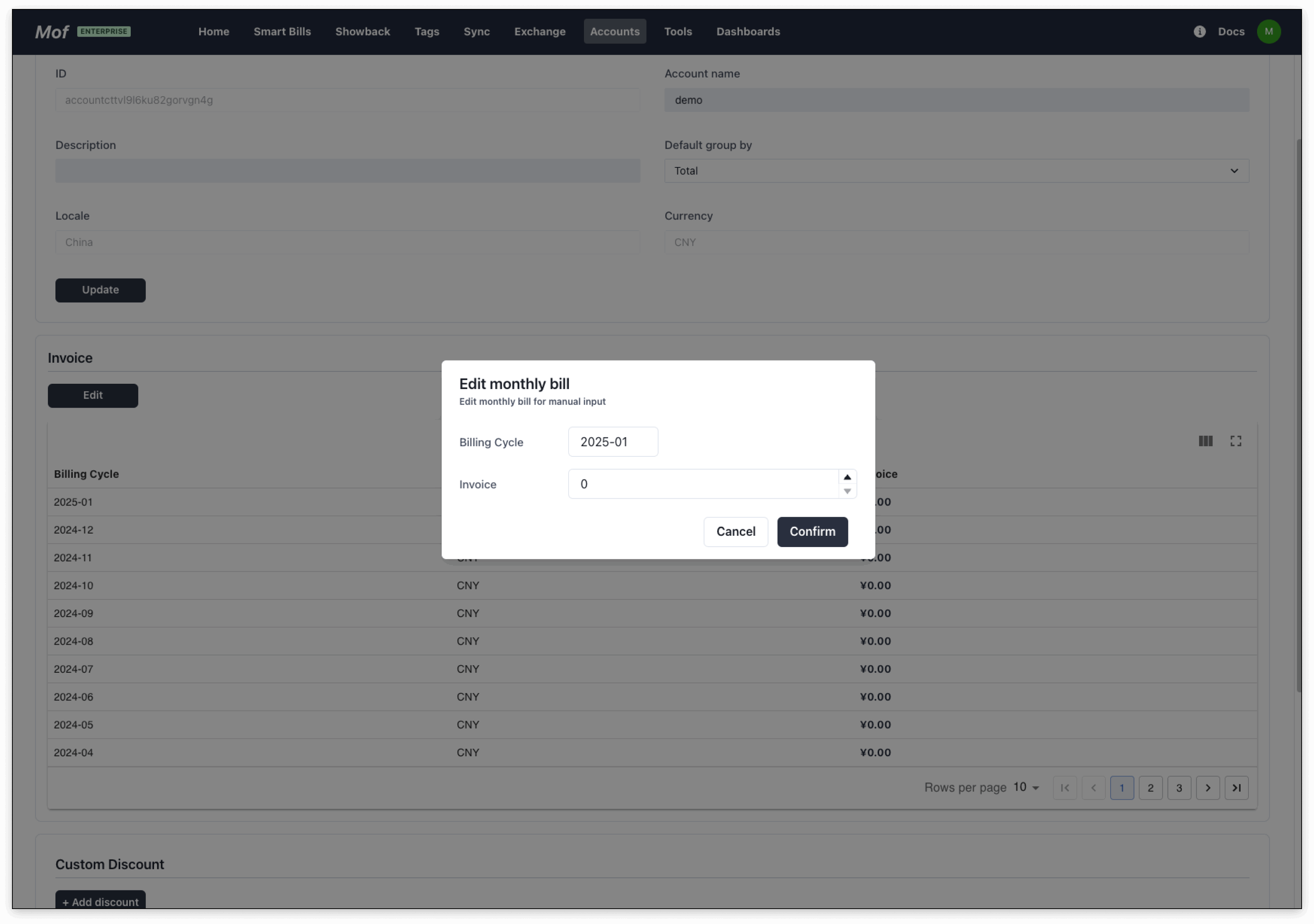Viewport: 1314px width, 924px height.
Task: Click the CNY cell in the 2024-10 row
Action: [x=467, y=586]
